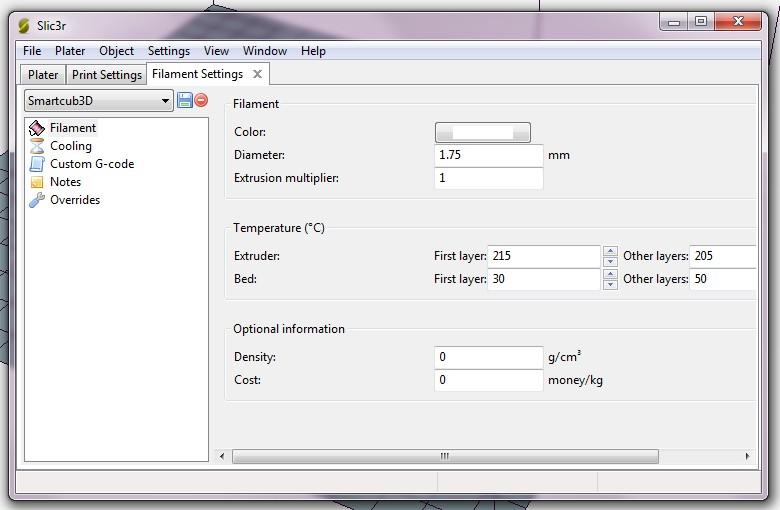Increase the Extruder first layer temperature
780x510 pixels.
pyautogui.click(x=610, y=251)
